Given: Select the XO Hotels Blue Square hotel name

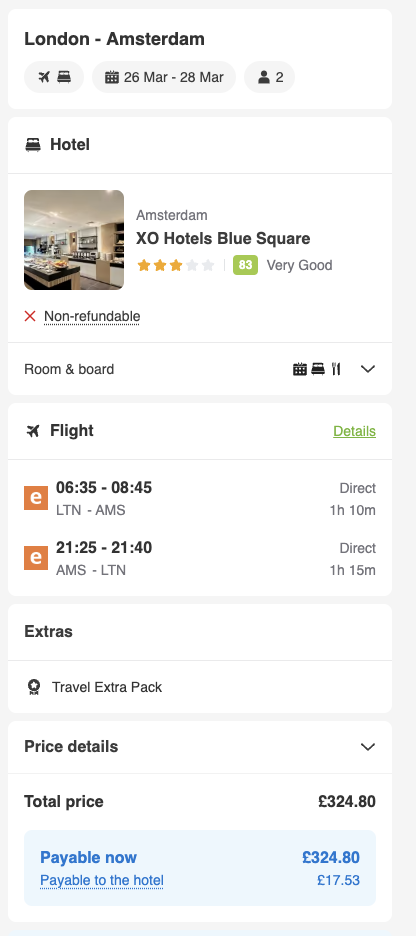Looking at the screenshot, I should (x=223, y=238).
